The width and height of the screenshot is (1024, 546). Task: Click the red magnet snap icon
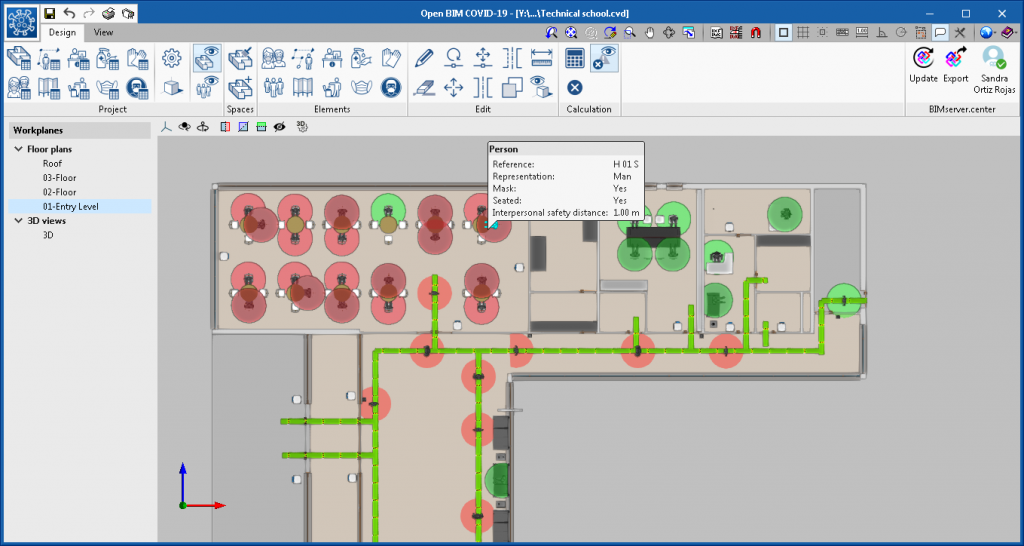pos(755,33)
